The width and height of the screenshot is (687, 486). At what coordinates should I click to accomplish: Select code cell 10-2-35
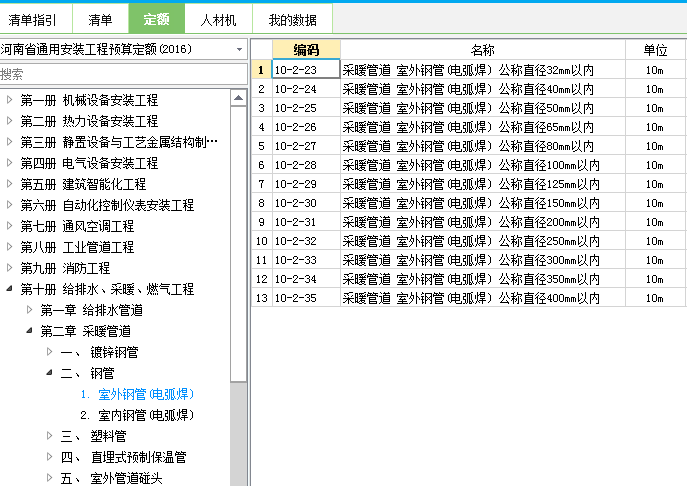click(x=306, y=298)
